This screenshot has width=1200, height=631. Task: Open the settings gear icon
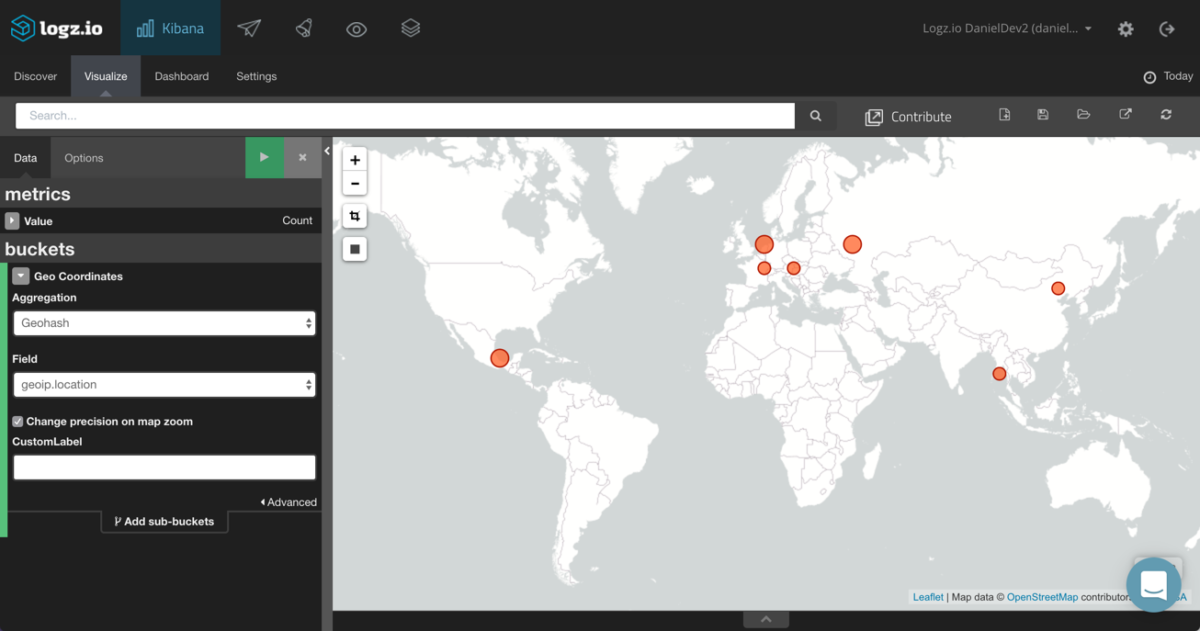[1126, 29]
